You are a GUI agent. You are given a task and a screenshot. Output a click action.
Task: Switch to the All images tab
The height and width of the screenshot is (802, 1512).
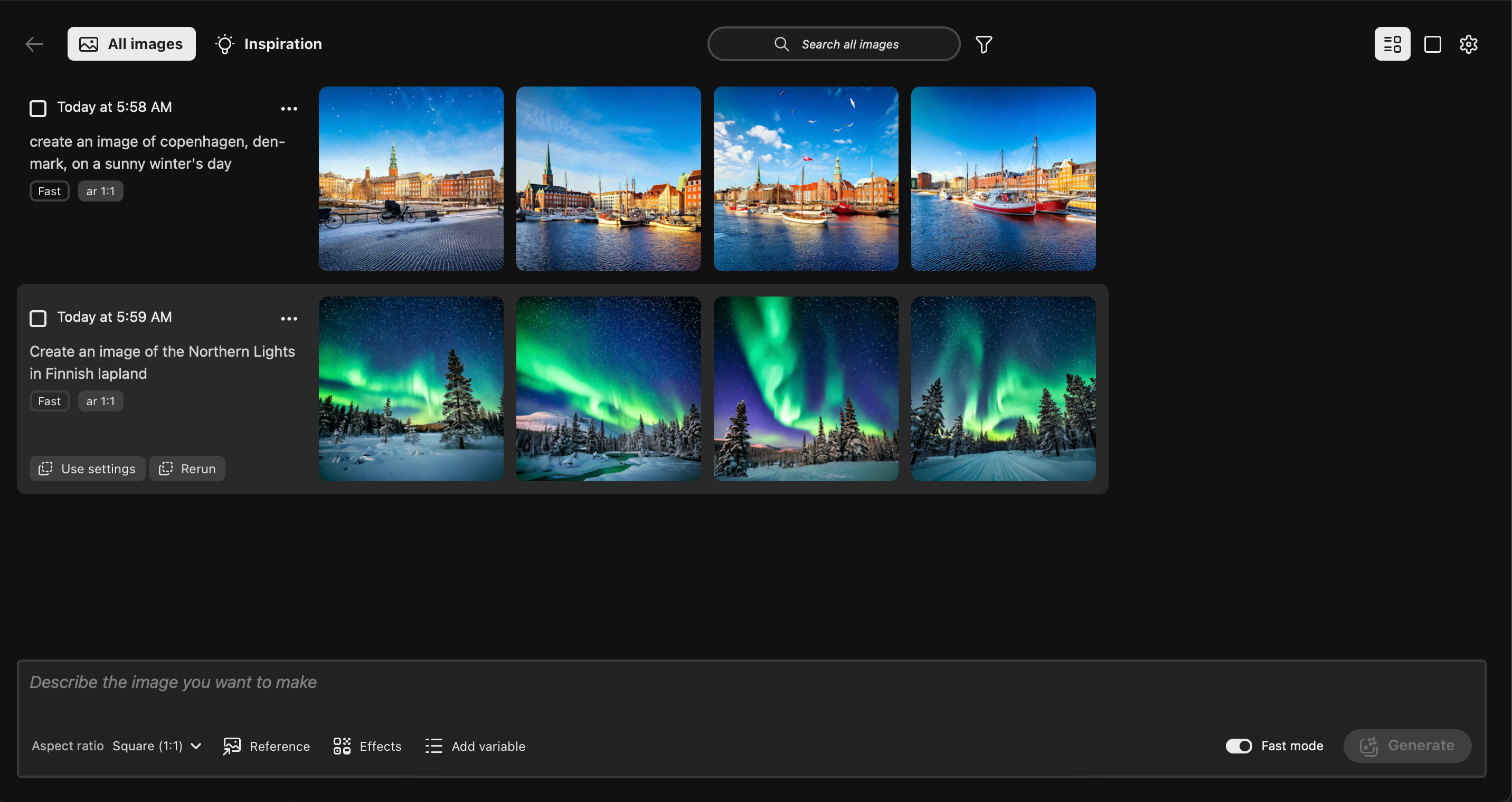pyautogui.click(x=131, y=43)
